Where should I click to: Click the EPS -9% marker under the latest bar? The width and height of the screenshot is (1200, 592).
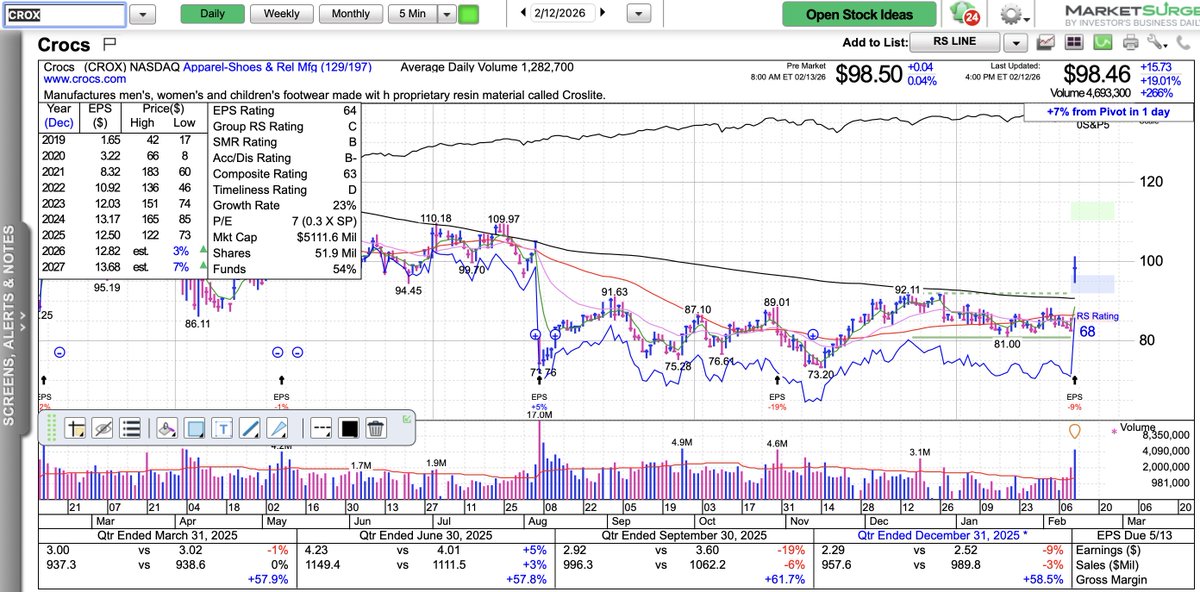pyautogui.click(x=1074, y=403)
